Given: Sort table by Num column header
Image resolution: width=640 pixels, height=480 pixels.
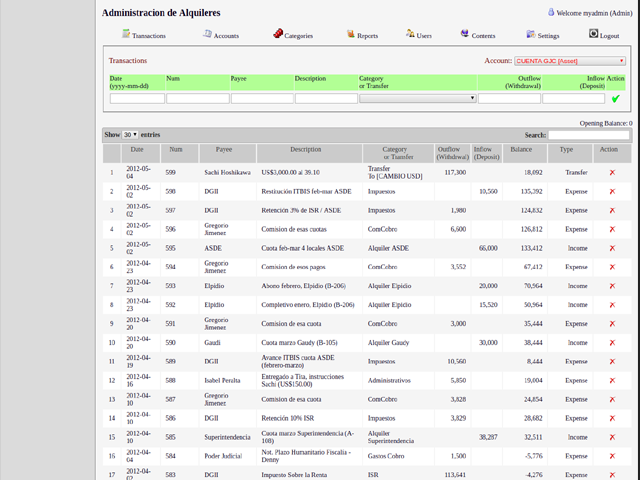Looking at the screenshot, I should click(180, 153).
